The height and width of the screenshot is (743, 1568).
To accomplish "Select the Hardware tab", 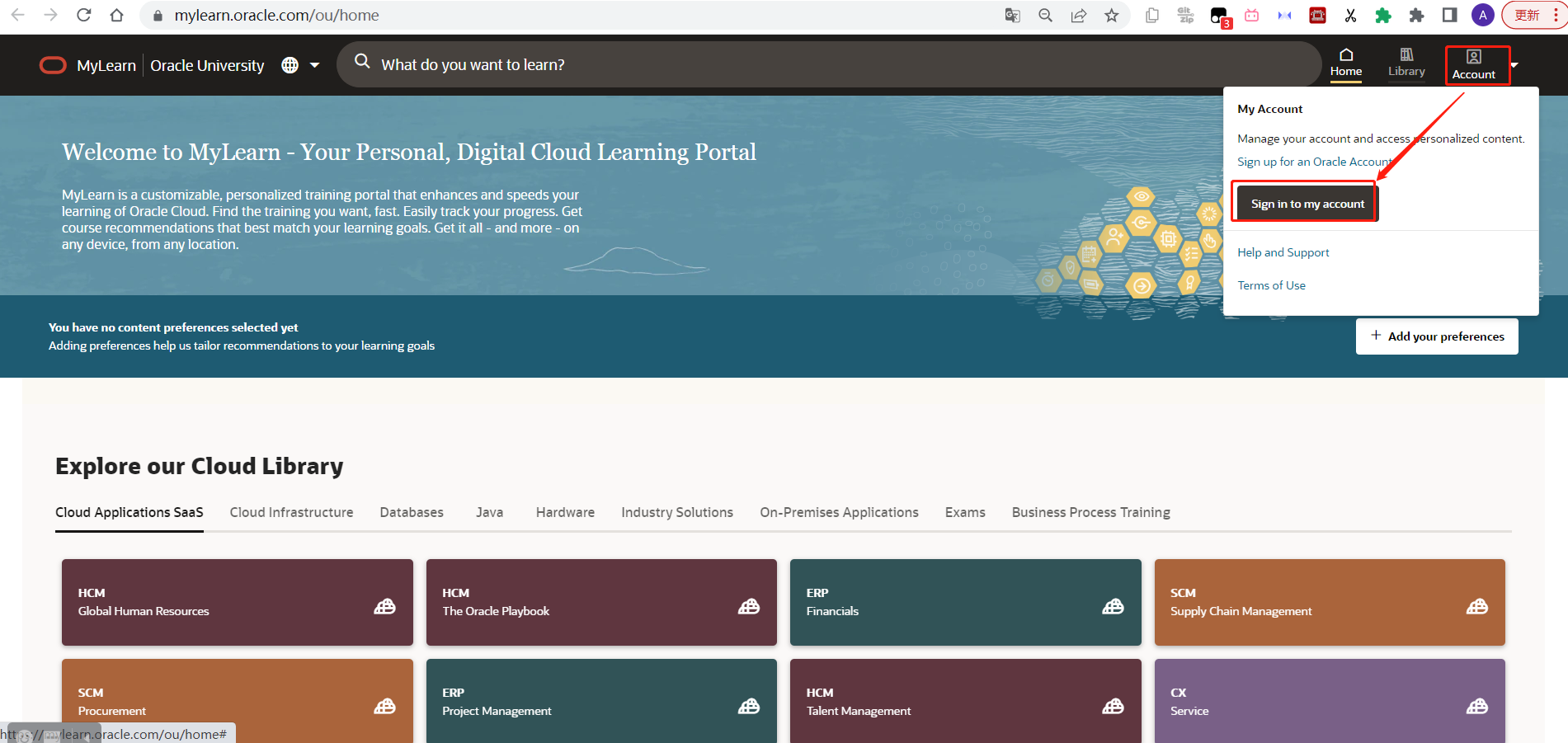I will [x=565, y=512].
